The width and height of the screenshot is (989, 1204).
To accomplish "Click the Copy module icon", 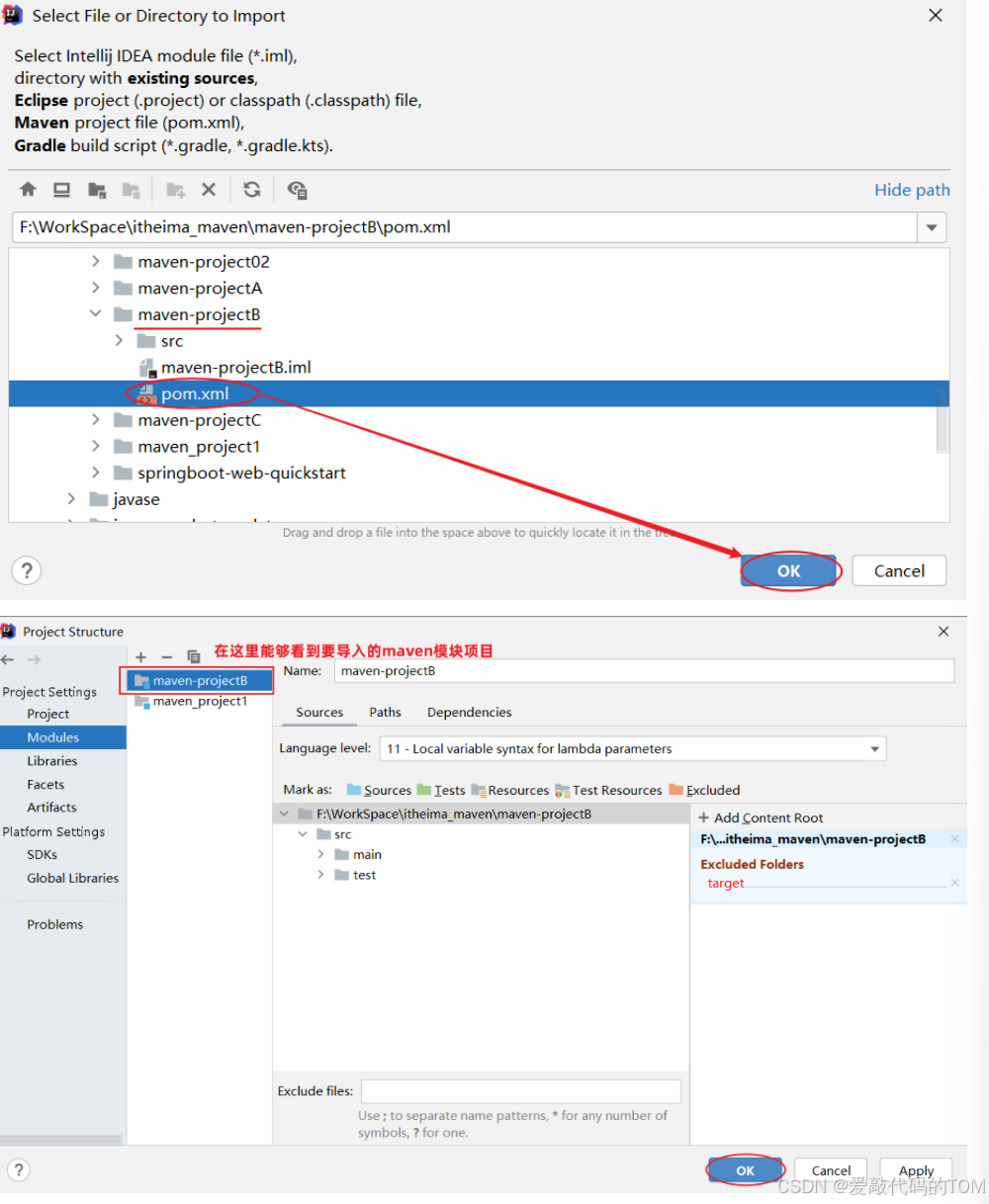I will click(193, 656).
